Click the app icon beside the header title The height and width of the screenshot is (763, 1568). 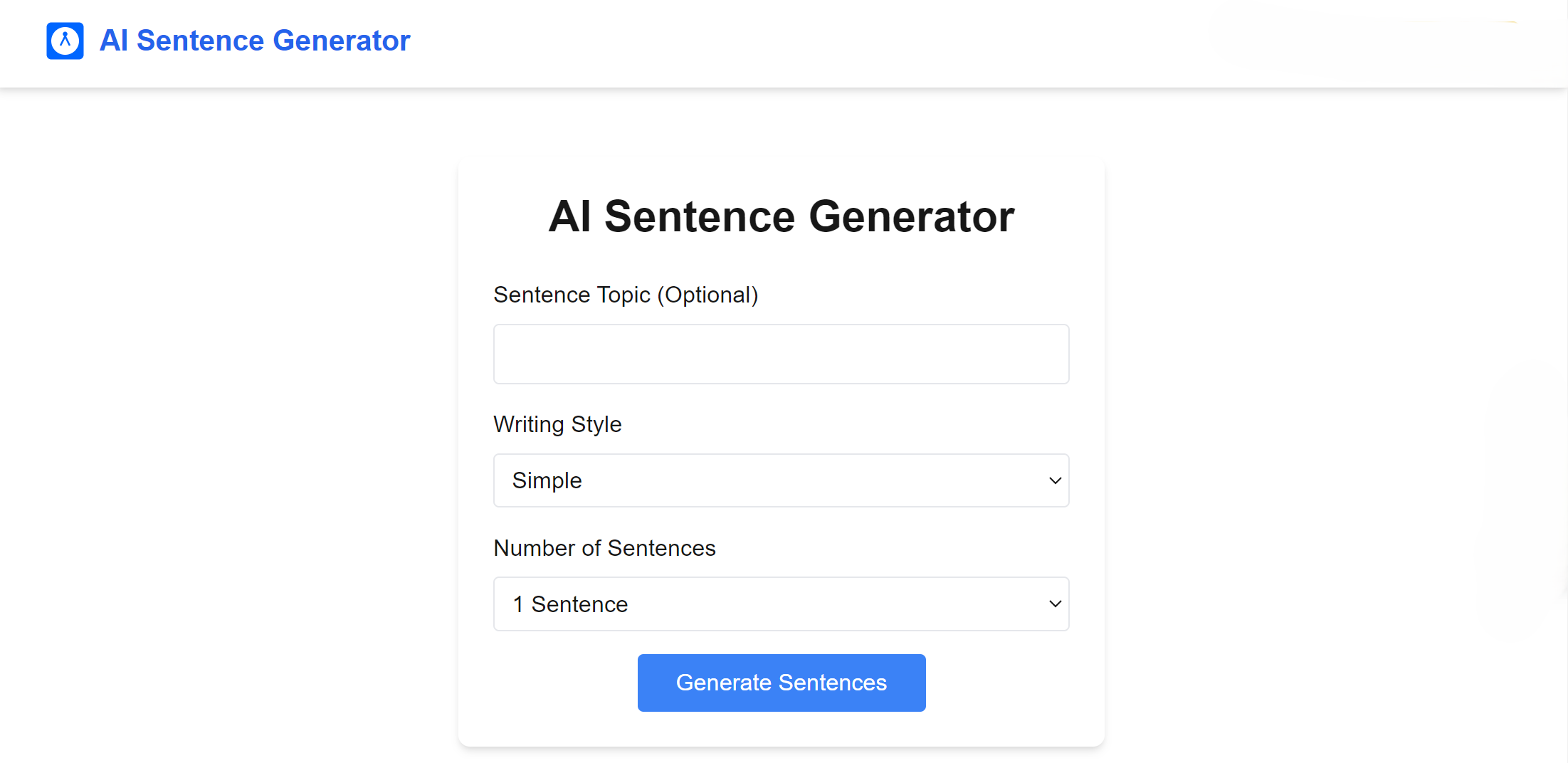64,41
